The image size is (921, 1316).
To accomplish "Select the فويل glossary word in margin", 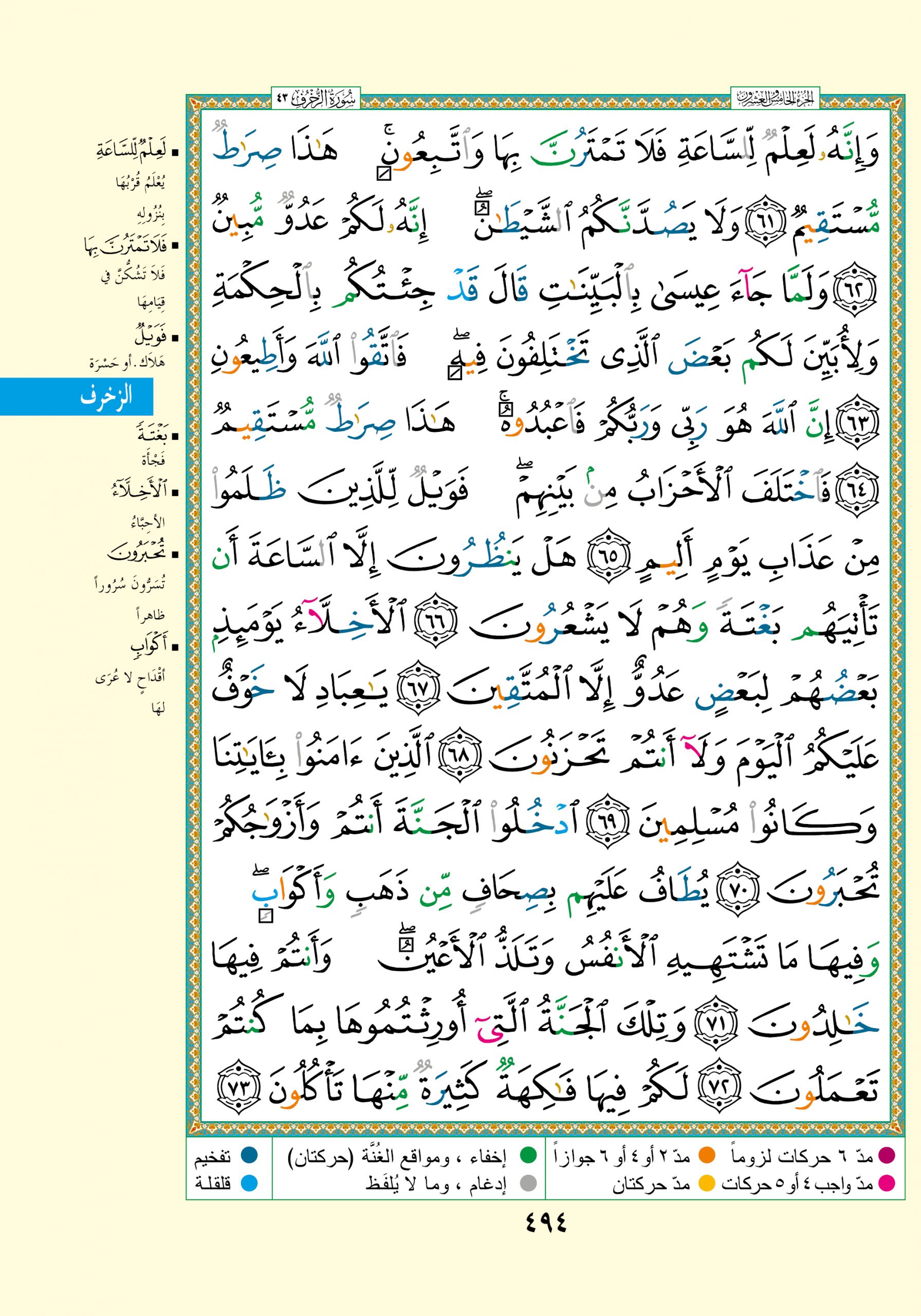I will [151, 336].
